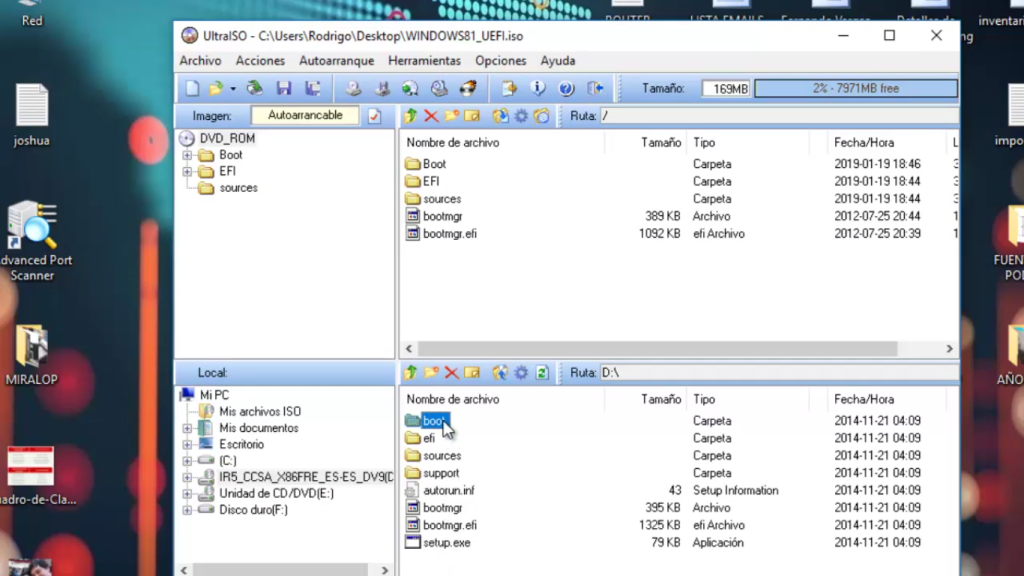Select bootmgr.efi in the image file list

tap(450, 234)
